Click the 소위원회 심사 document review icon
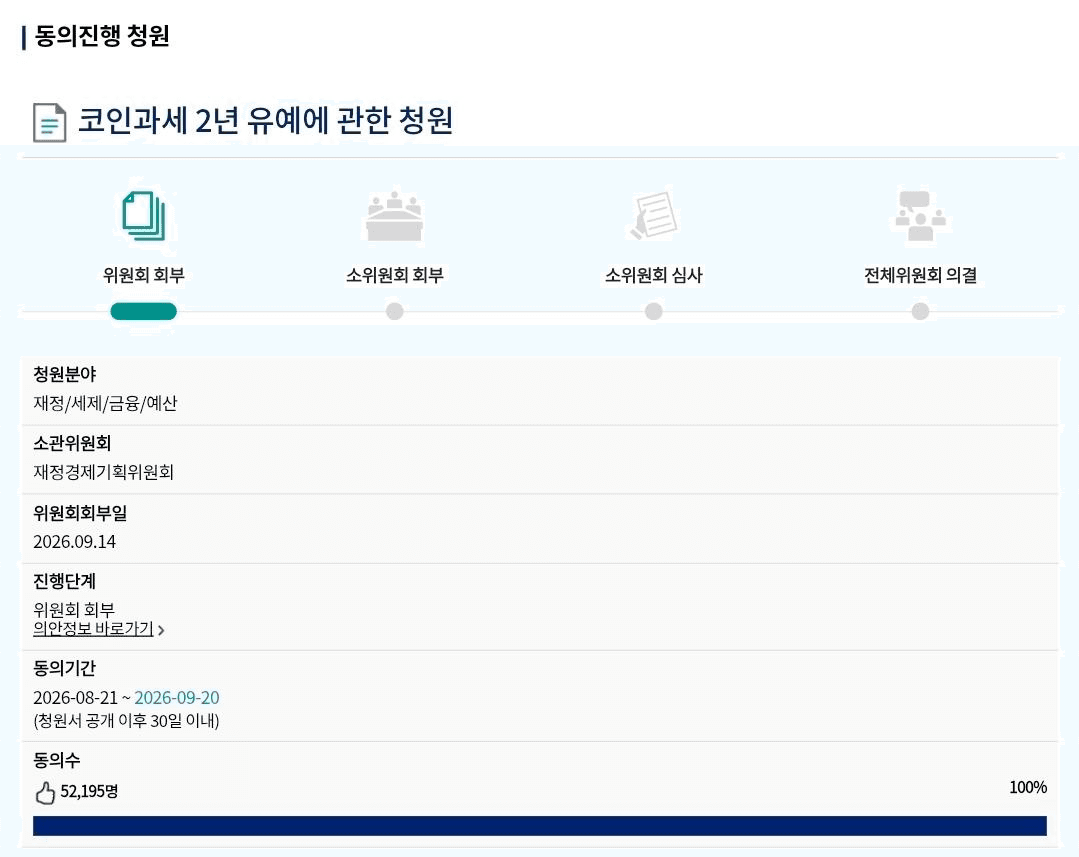Screen dimensions: 1079x857 [654, 215]
